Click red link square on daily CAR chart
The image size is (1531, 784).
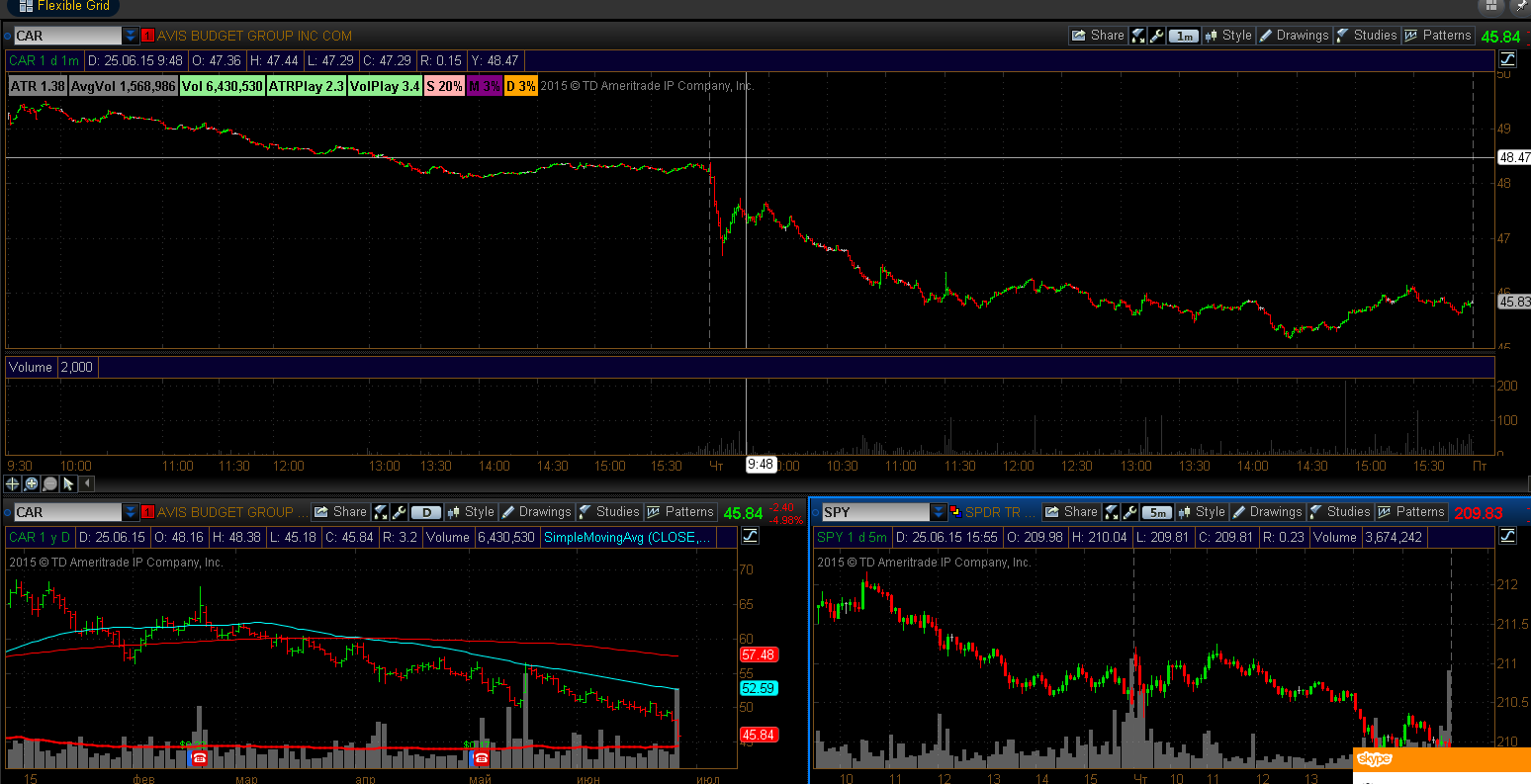[148, 512]
